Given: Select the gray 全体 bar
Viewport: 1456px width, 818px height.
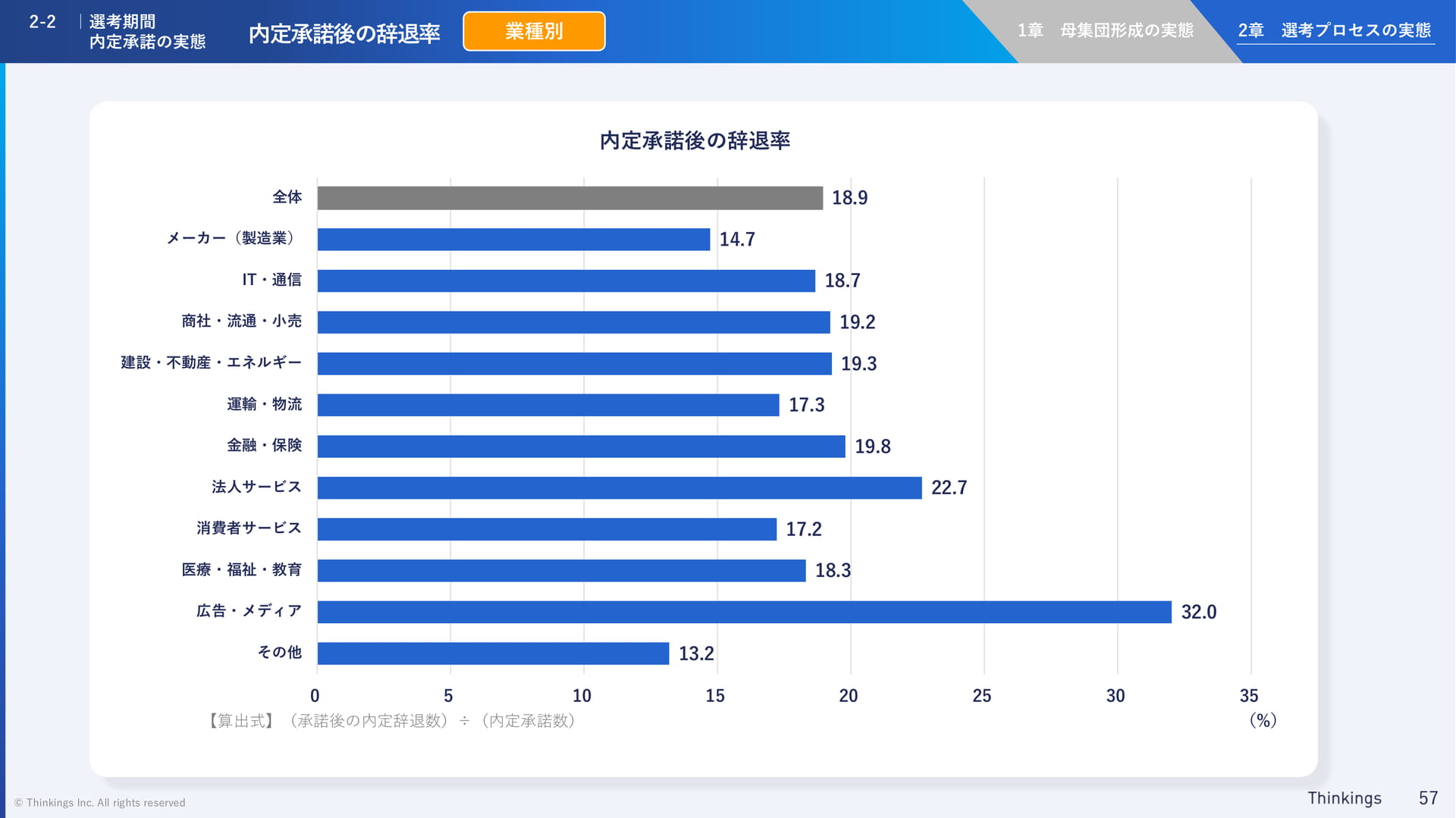Looking at the screenshot, I should coord(570,198).
